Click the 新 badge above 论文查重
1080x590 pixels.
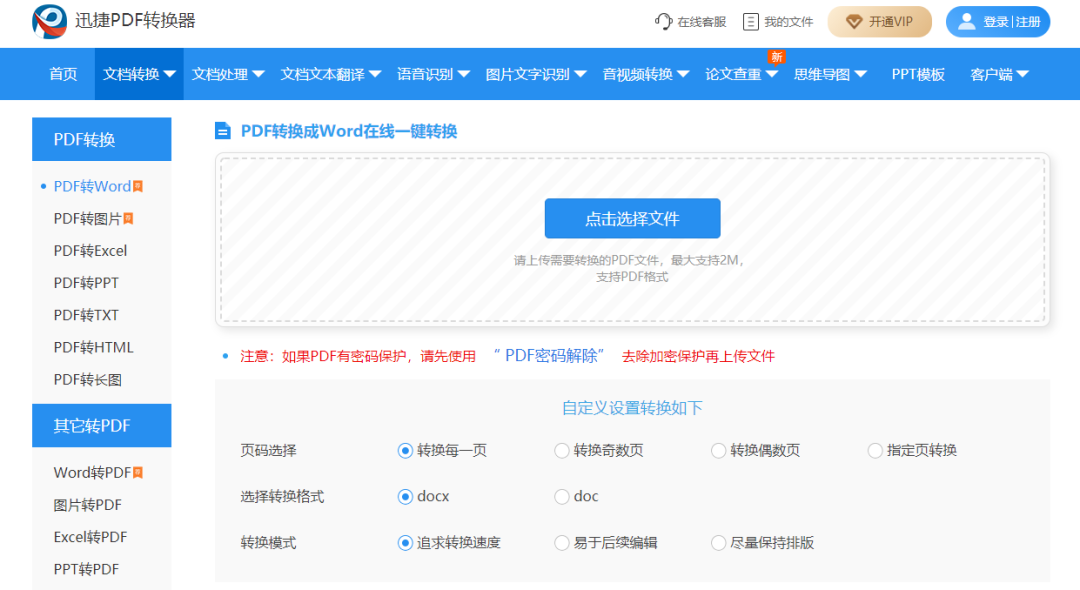pyautogui.click(x=777, y=58)
